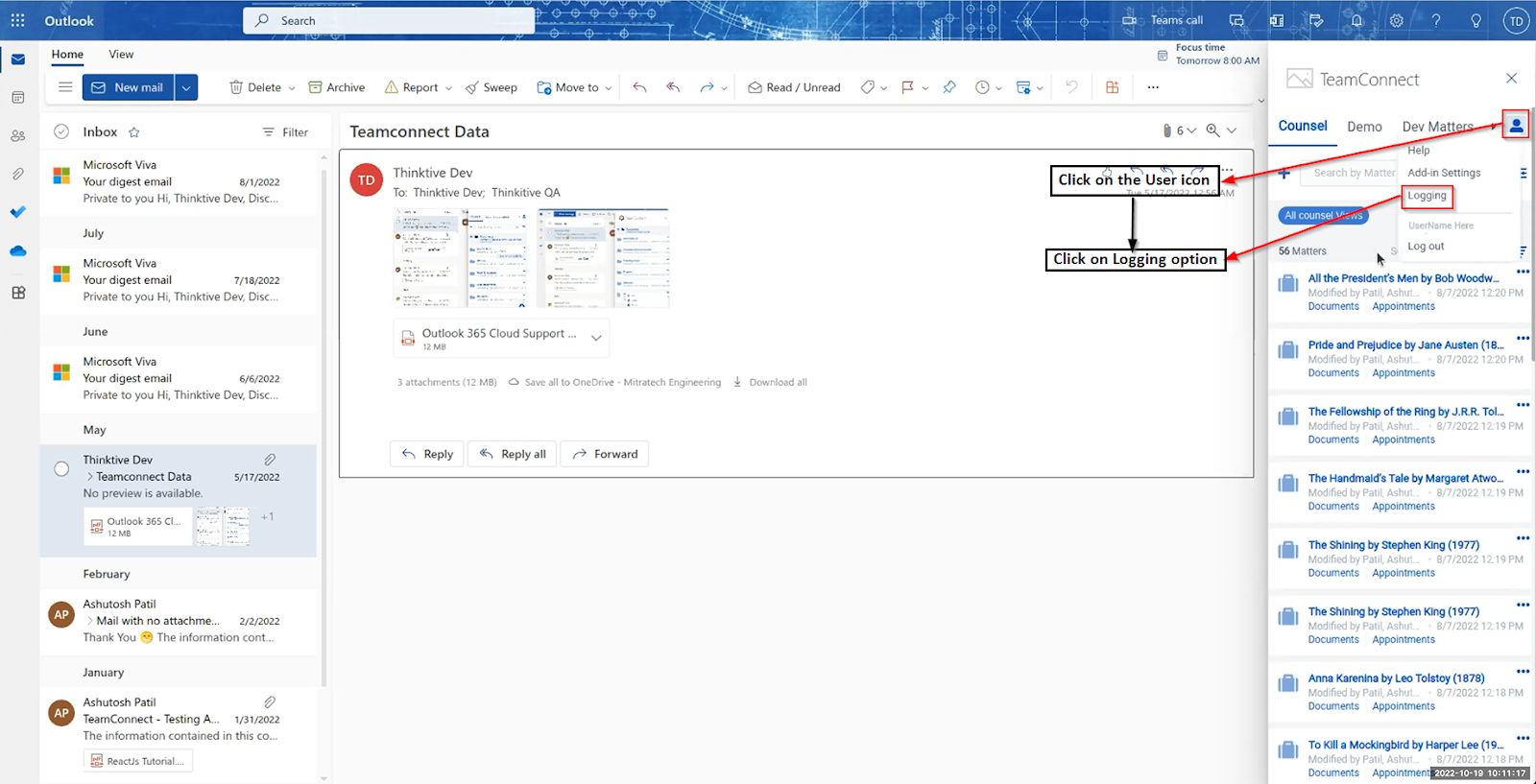Click the Search by Matter field
1536x784 pixels.
point(1354,173)
